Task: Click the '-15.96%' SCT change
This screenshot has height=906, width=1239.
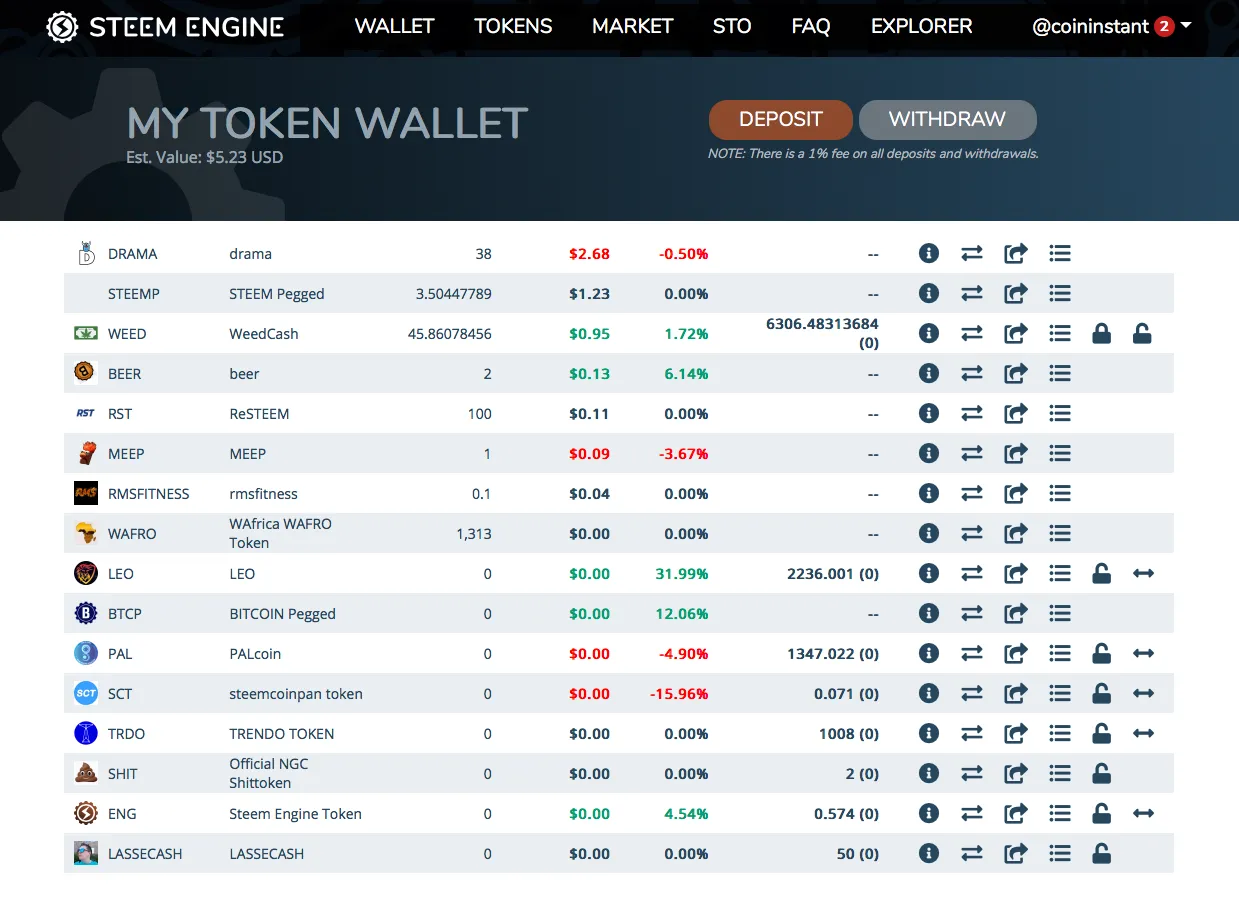Action: pyautogui.click(x=679, y=694)
